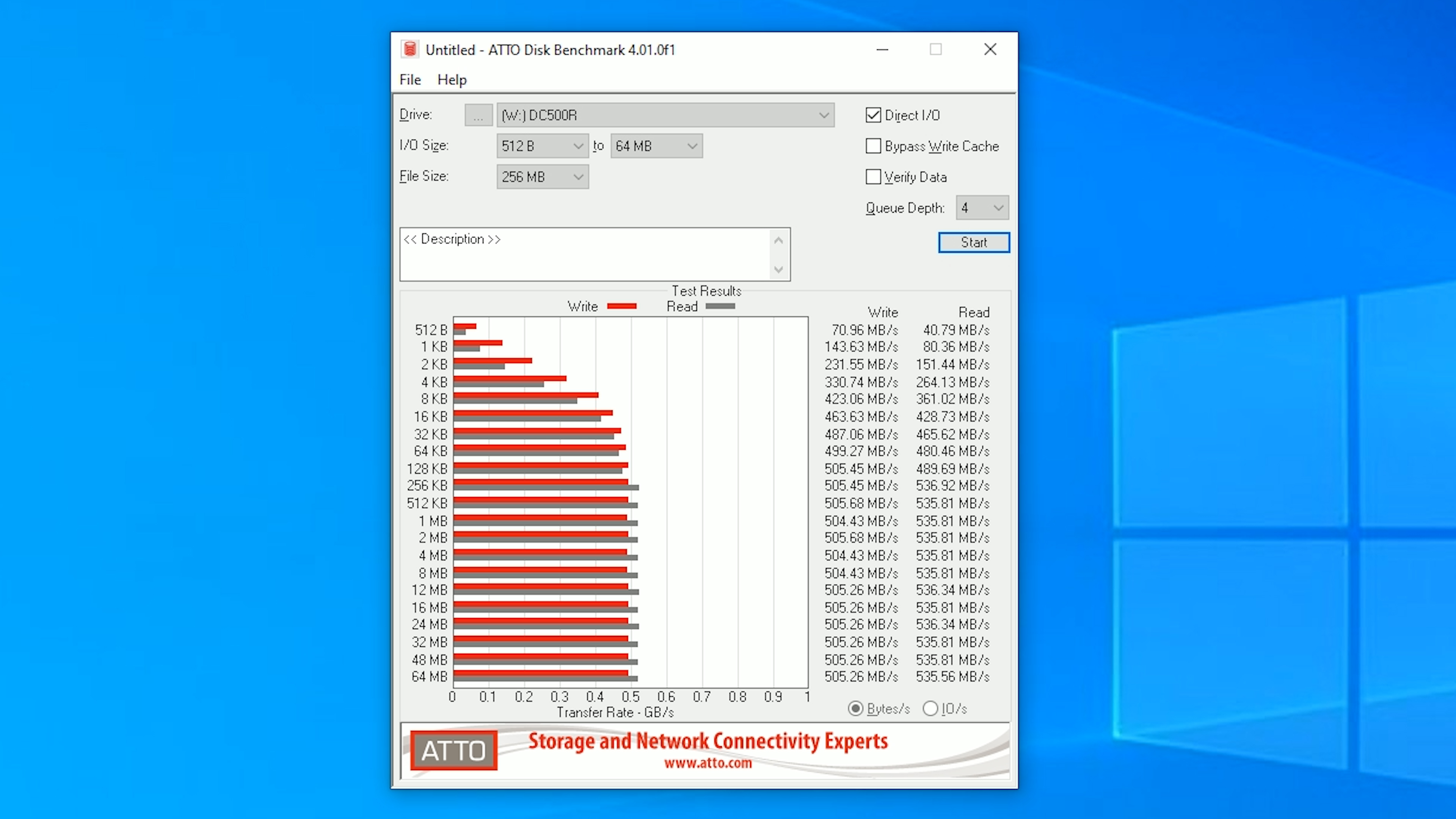Close the ATTO Disk Benchmark window
The height and width of the screenshot is (819, 1456).
990,50
